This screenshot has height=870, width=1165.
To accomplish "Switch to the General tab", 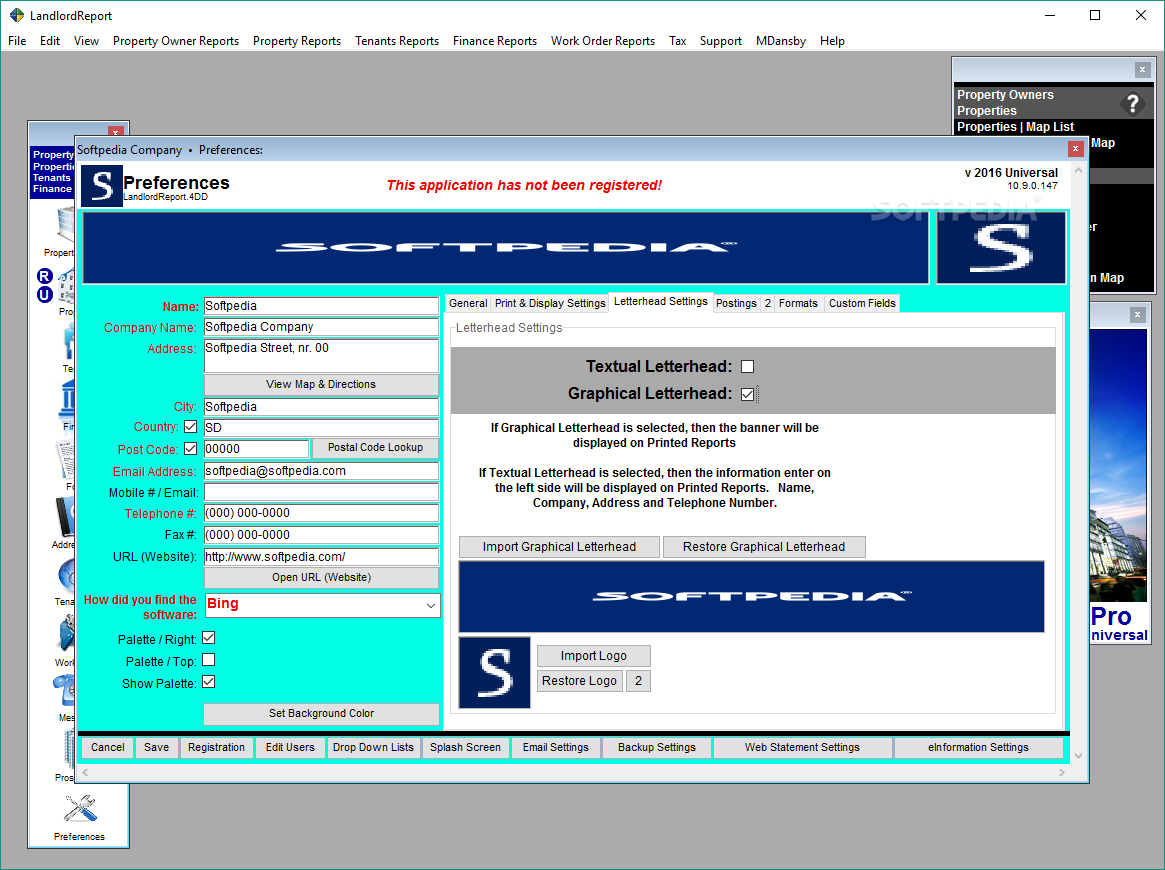I will click(468, 303).
